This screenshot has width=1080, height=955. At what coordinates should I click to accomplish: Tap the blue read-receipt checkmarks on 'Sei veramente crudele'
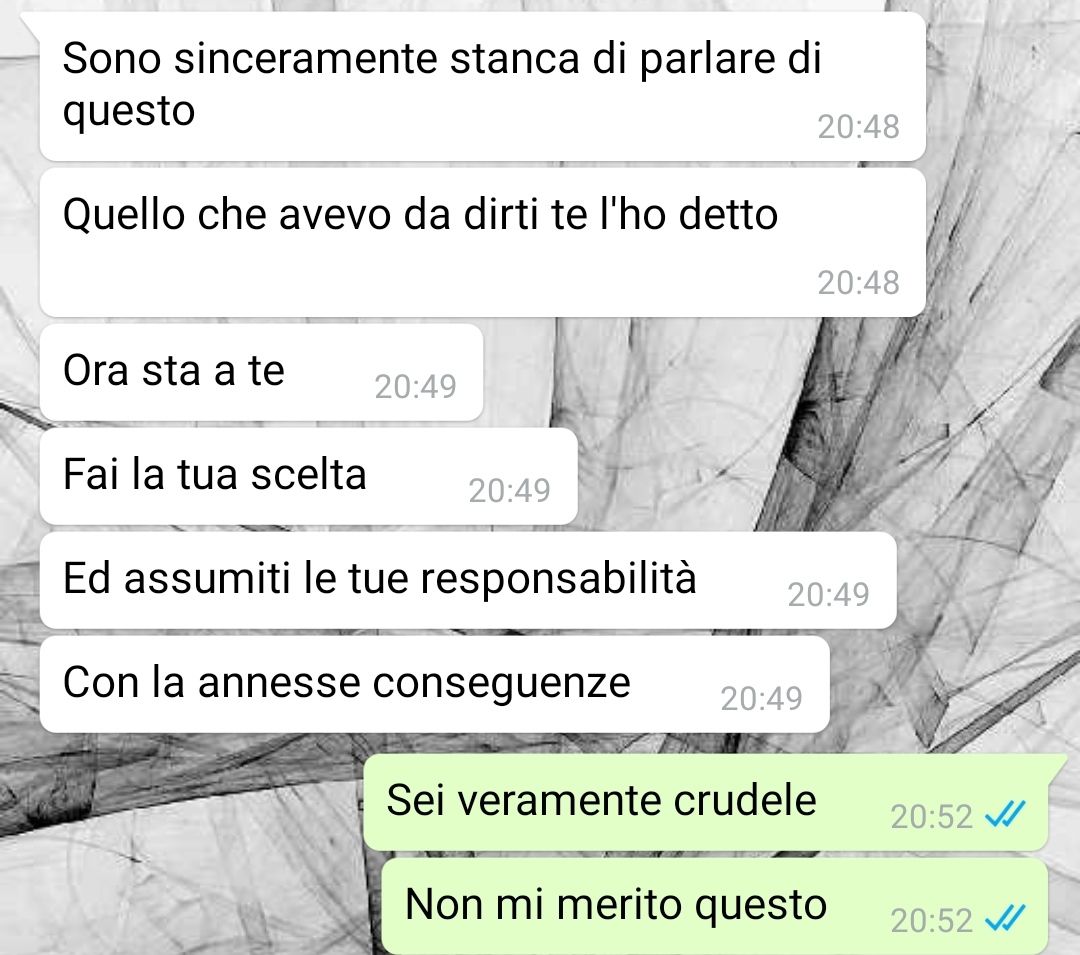pos(1006,815)
